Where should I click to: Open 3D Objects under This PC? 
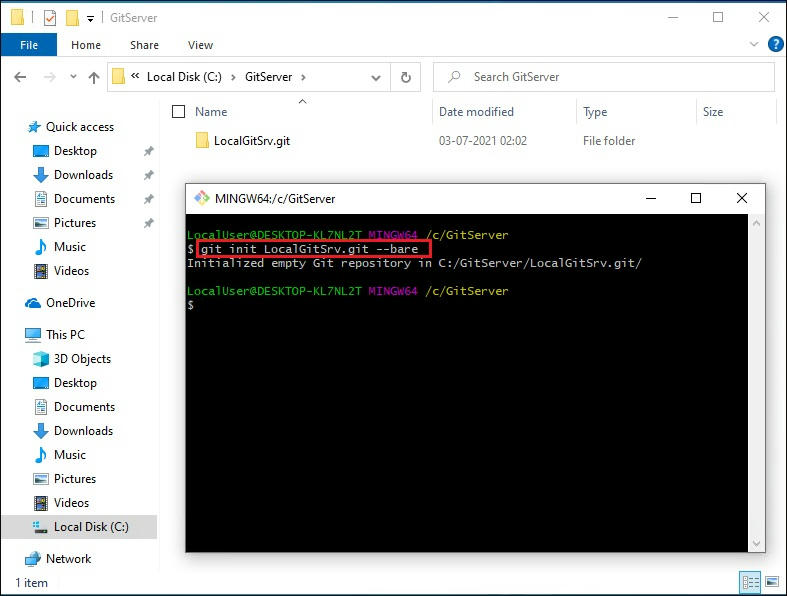click(82, 359)
